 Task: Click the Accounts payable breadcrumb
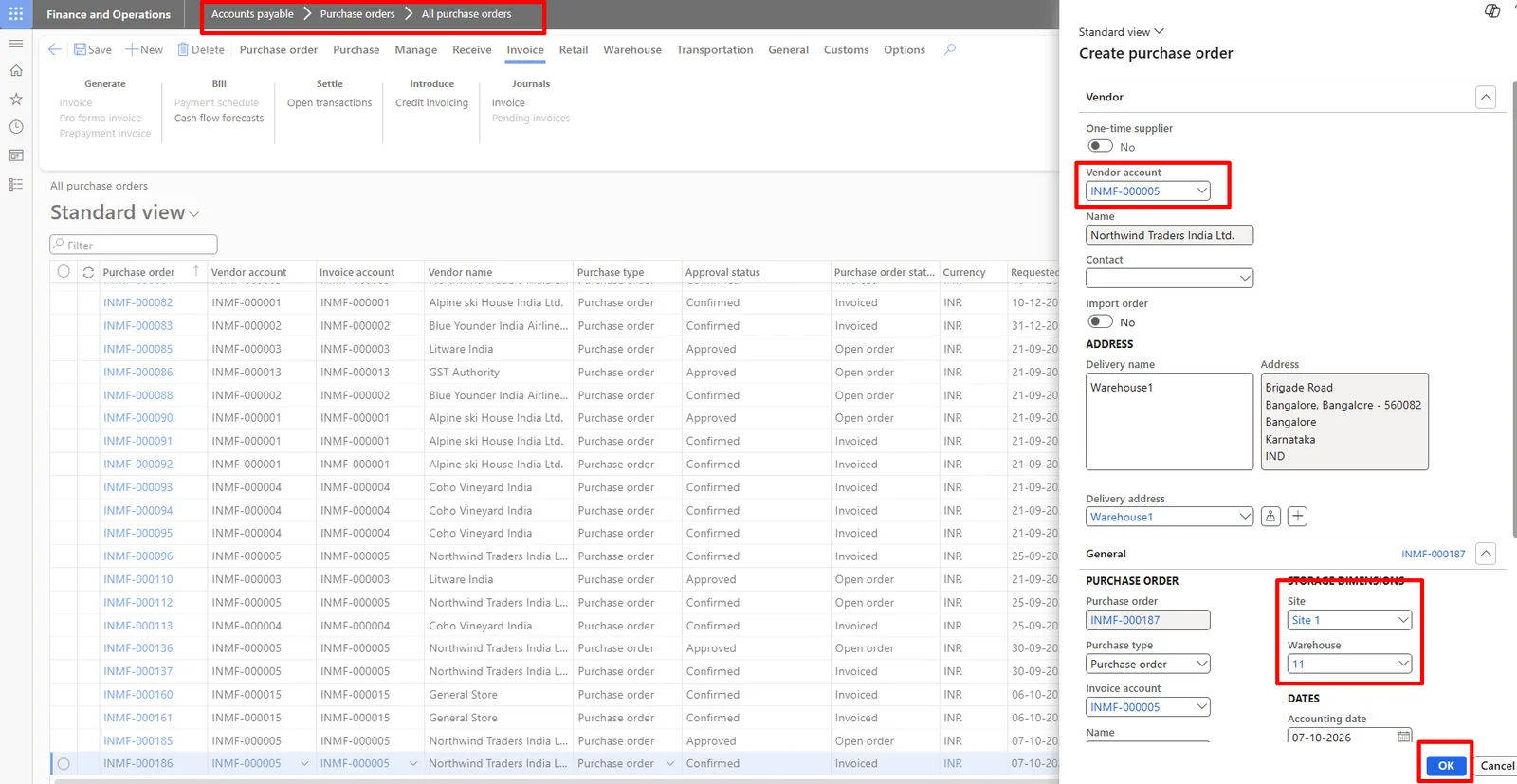pyautogui.click(x=252, y=14)
